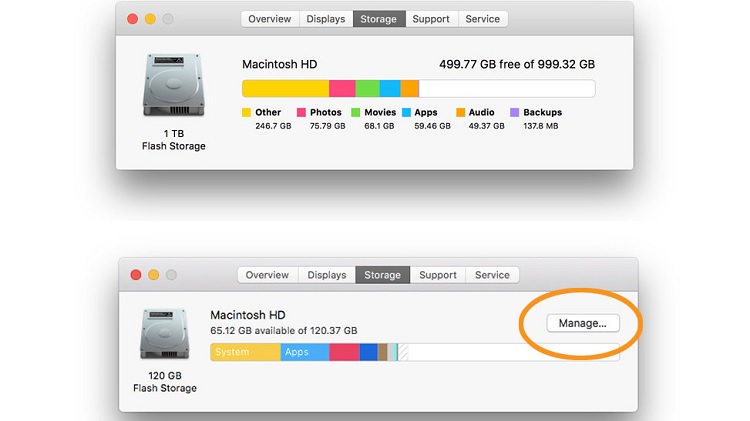Click the '75.79 GB' value under Photos
750x421 pixels.
328,126
